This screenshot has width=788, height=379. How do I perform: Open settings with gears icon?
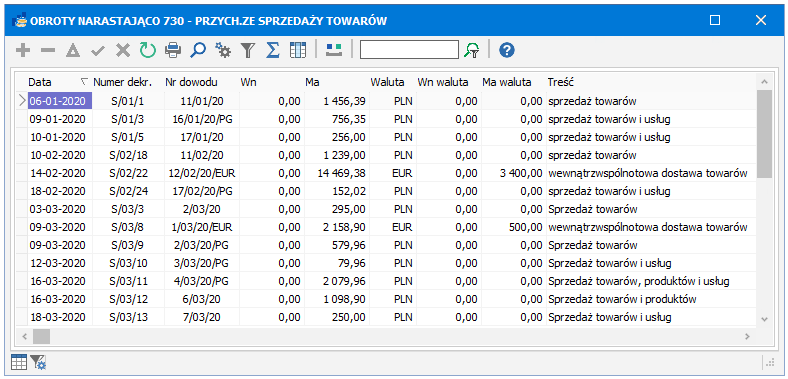[223, 50]
